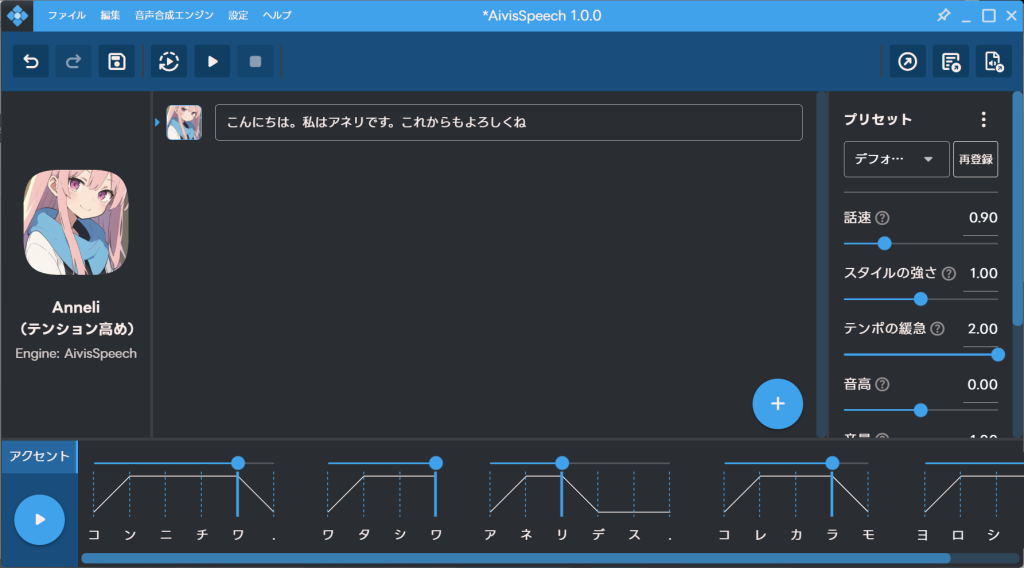Open the 音声合成エンジン menu
Screen dimensions: 1024x568
174,15
